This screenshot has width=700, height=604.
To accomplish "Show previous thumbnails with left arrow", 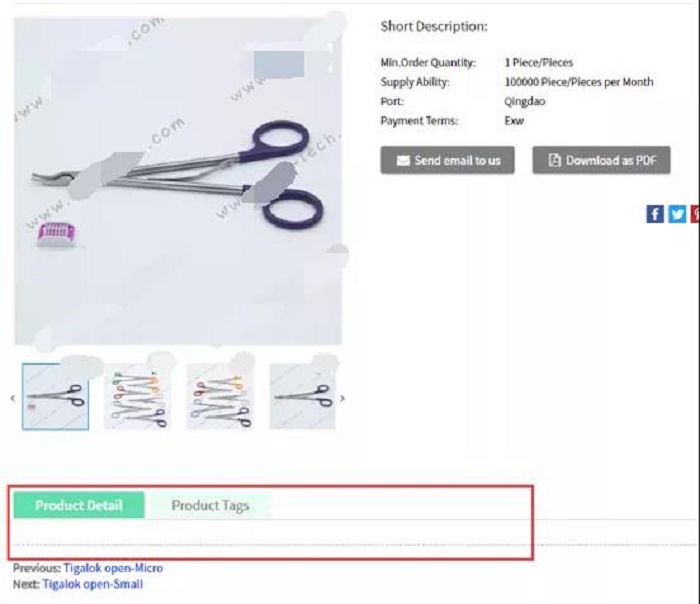I will point(12,398).
